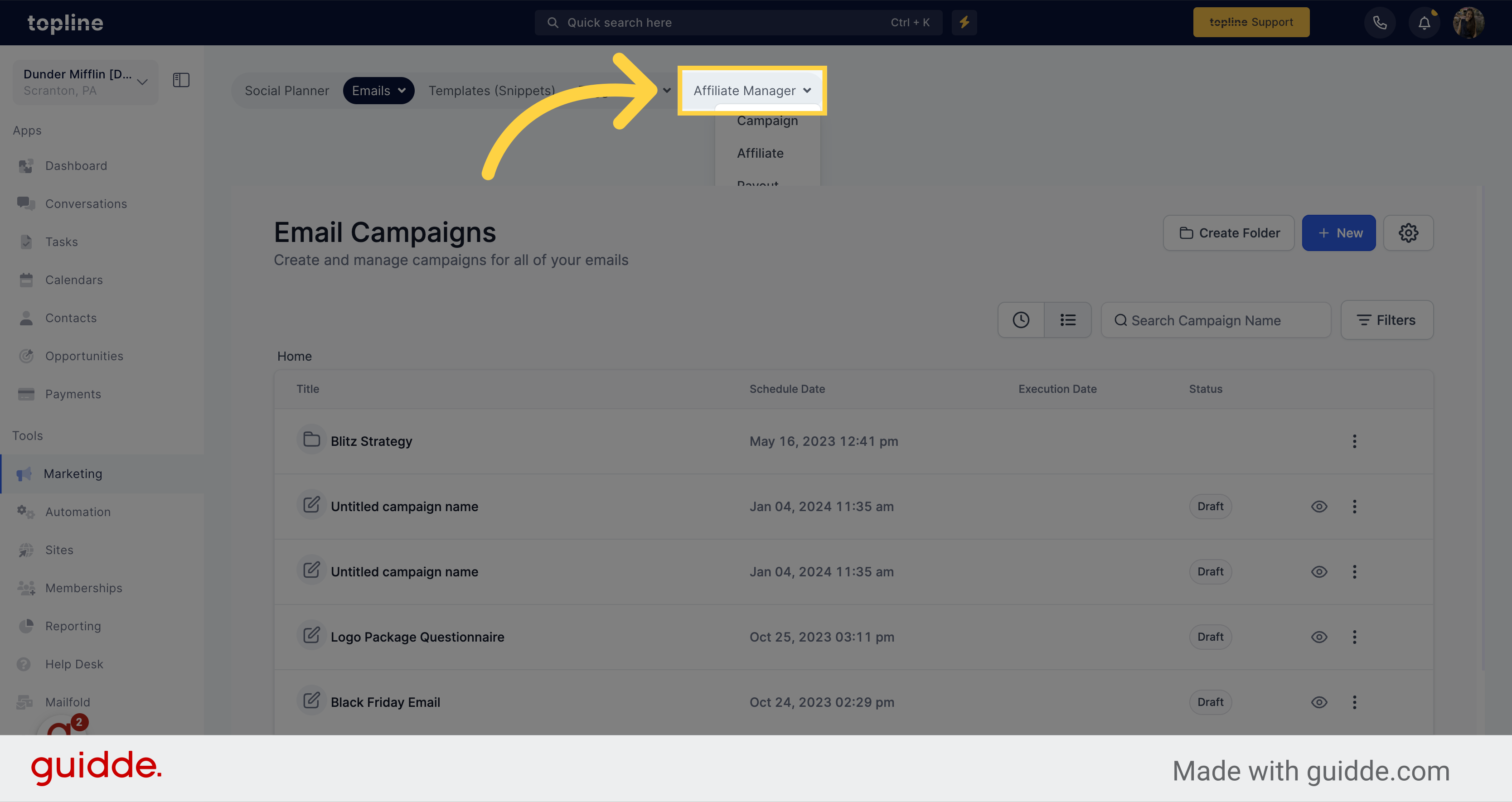Go to Tasks in the sidebar

coord(62,242)
